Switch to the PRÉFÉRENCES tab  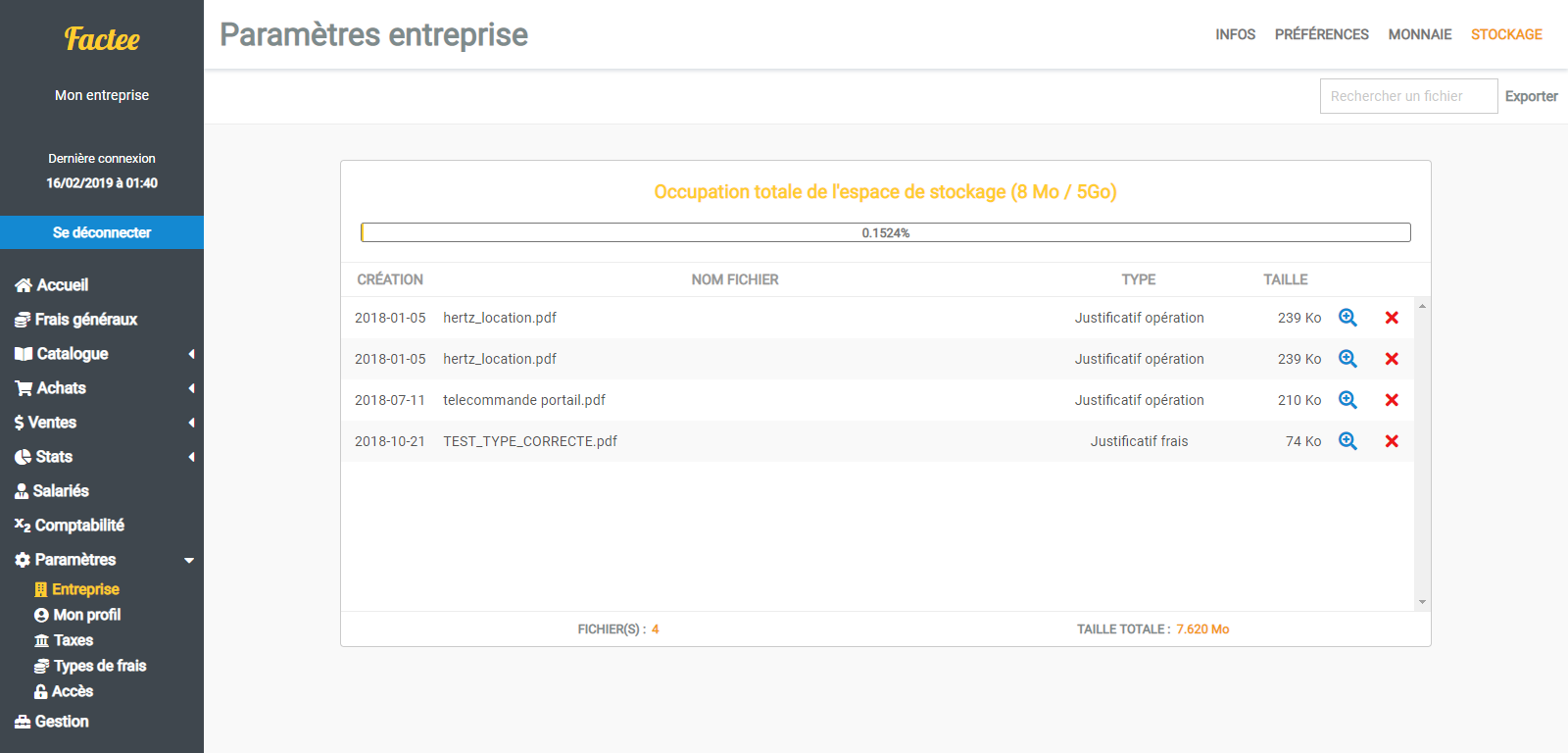click(x=1321, y=34)
